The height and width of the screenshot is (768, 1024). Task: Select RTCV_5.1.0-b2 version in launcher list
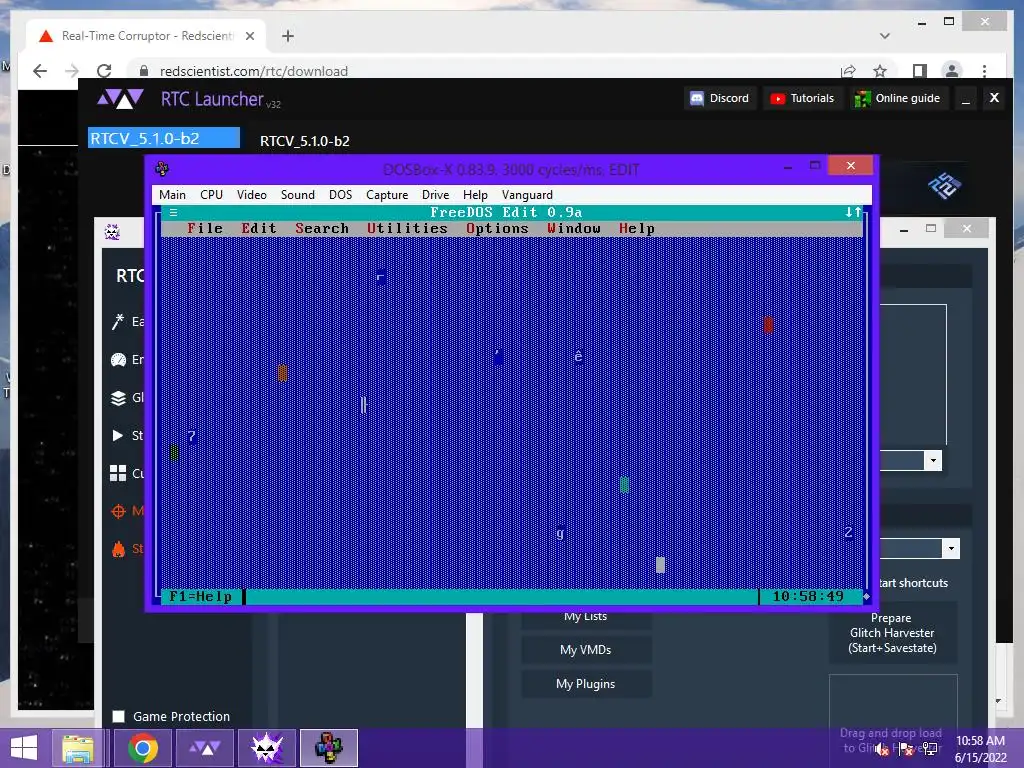coord(164,138)
